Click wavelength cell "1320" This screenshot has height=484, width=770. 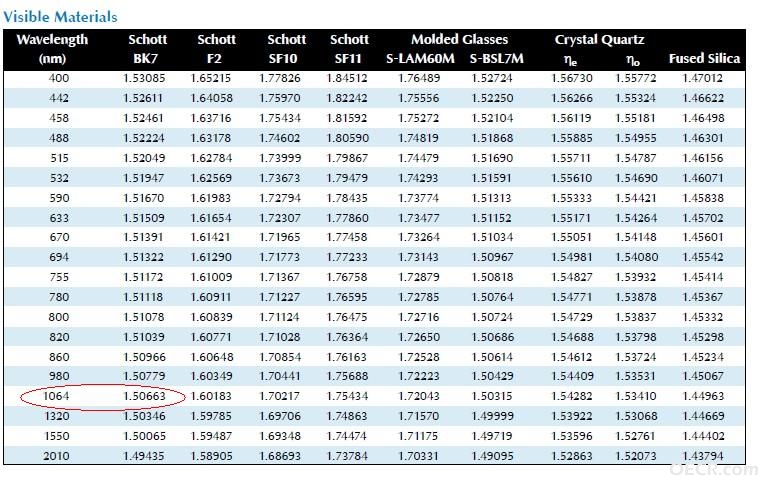pyautogui.click(x=56, y=416)
